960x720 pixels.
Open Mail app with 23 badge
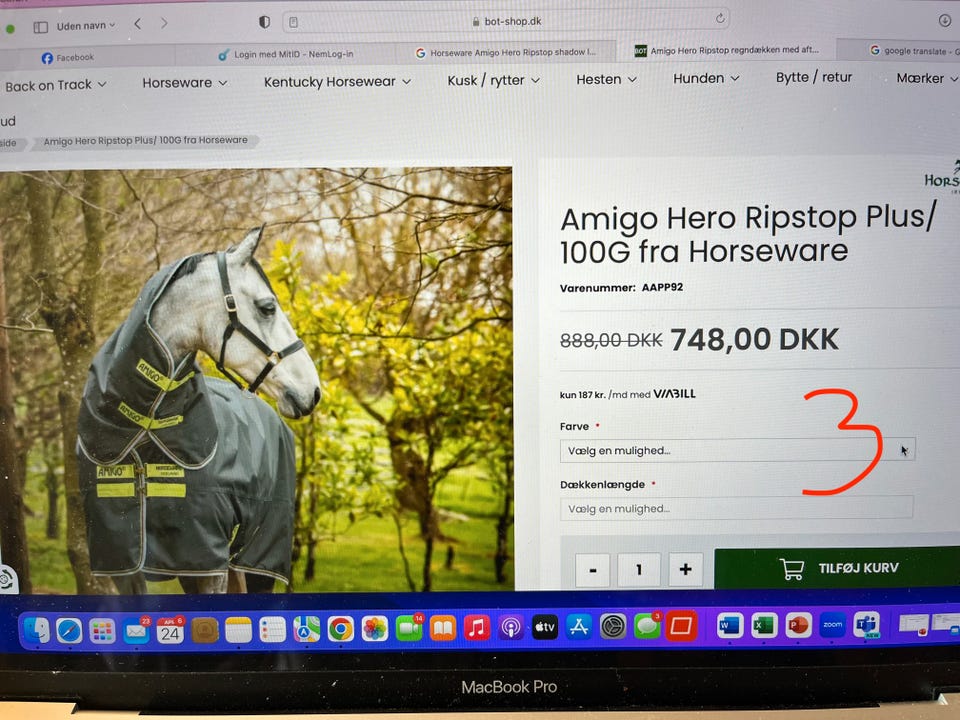136,630
